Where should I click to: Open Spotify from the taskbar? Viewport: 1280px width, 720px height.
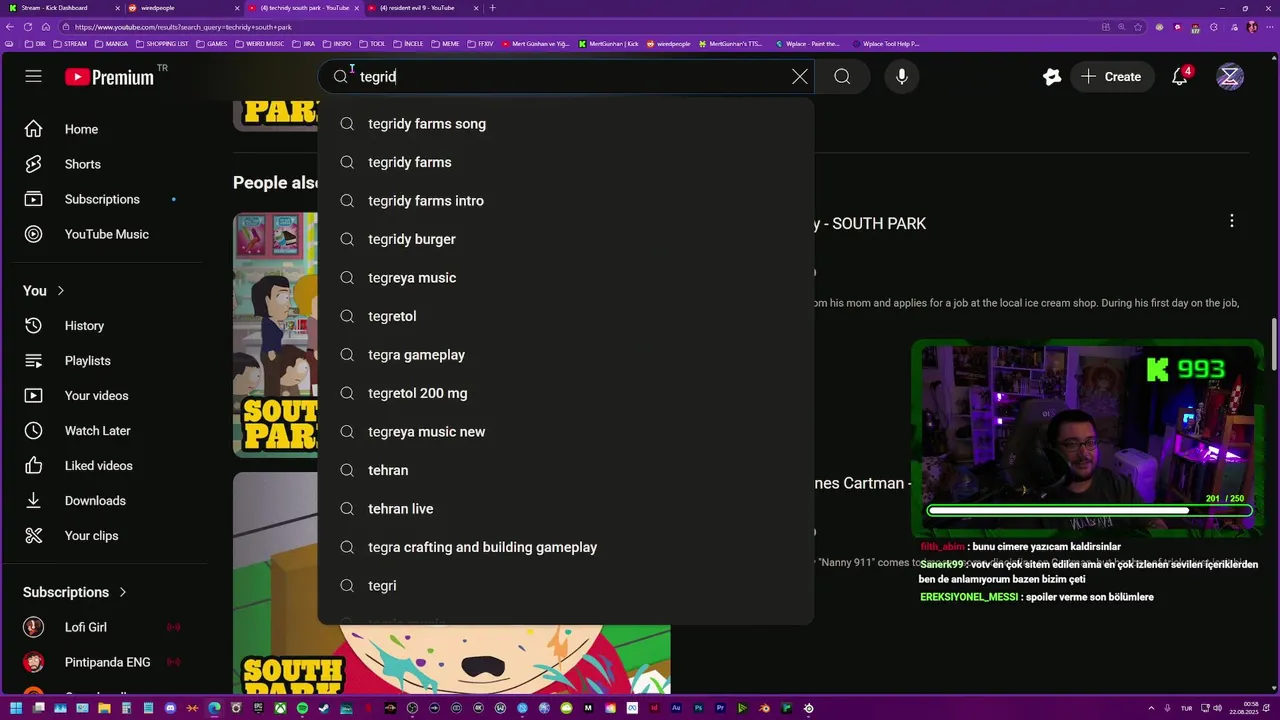pyautogui.click(x=302, y=708)
